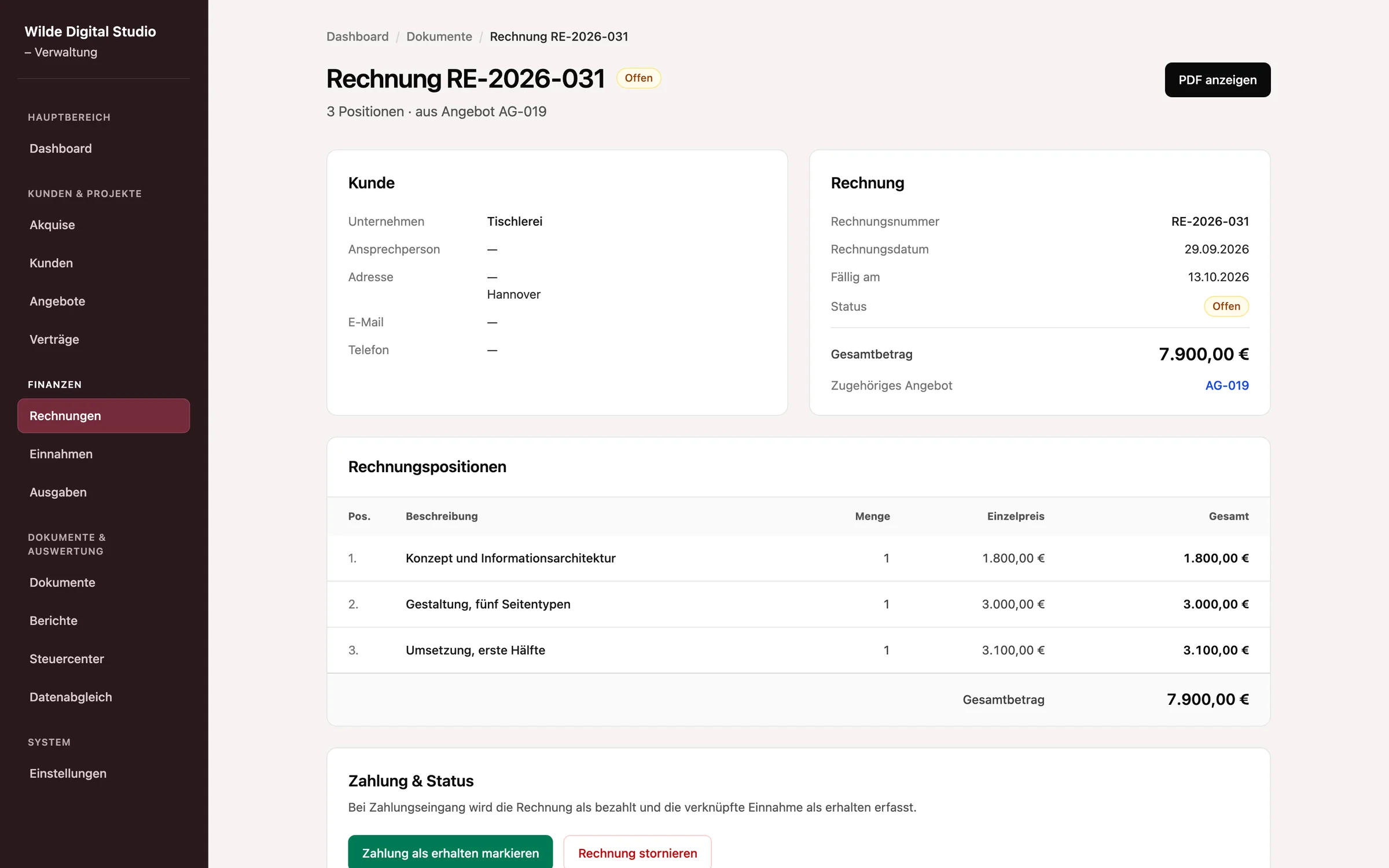Open Einnahmen under Finanzen
Screen dimensions: 1389x868
click(104, 454)
